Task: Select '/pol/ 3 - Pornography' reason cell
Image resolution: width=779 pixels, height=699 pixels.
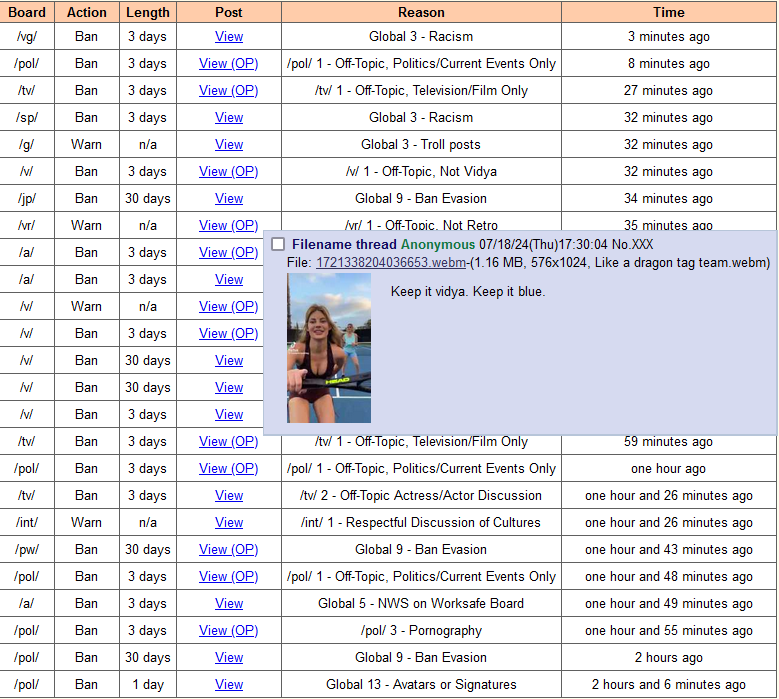Action: (x=421, y=630)
